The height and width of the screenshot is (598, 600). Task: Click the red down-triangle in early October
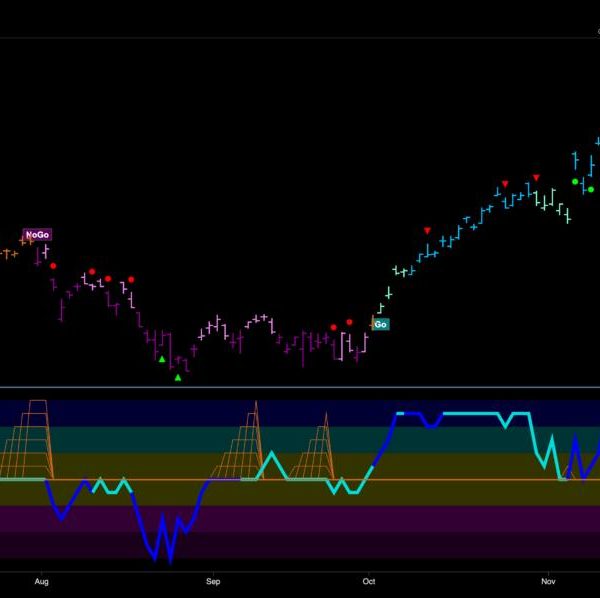tap(427, 231)
